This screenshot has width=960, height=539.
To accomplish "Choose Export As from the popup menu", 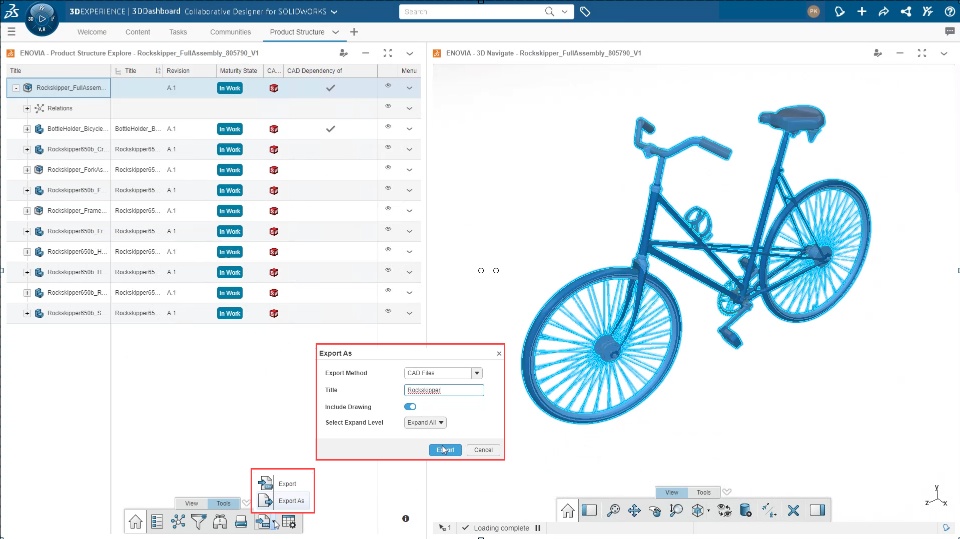I will coord(283,500).
